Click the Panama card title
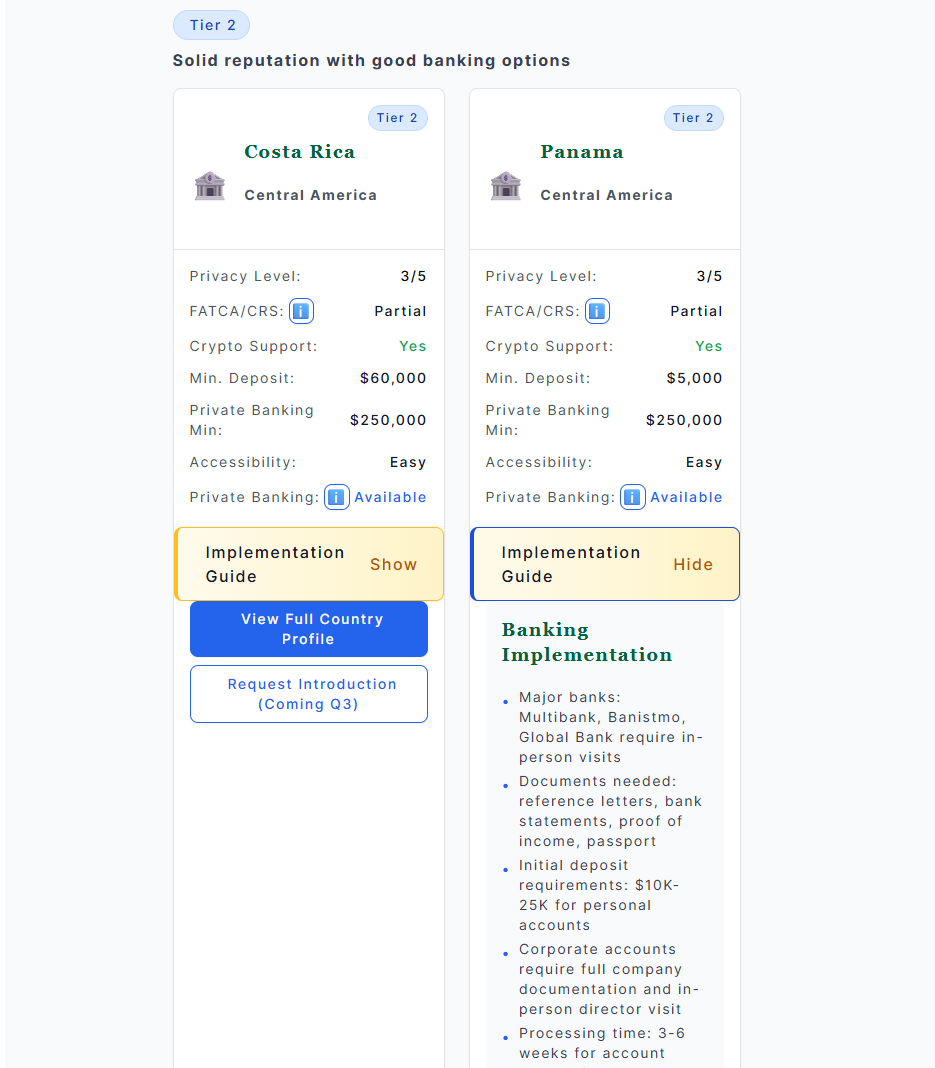The image size is (935, 1068). coord(582,151)
